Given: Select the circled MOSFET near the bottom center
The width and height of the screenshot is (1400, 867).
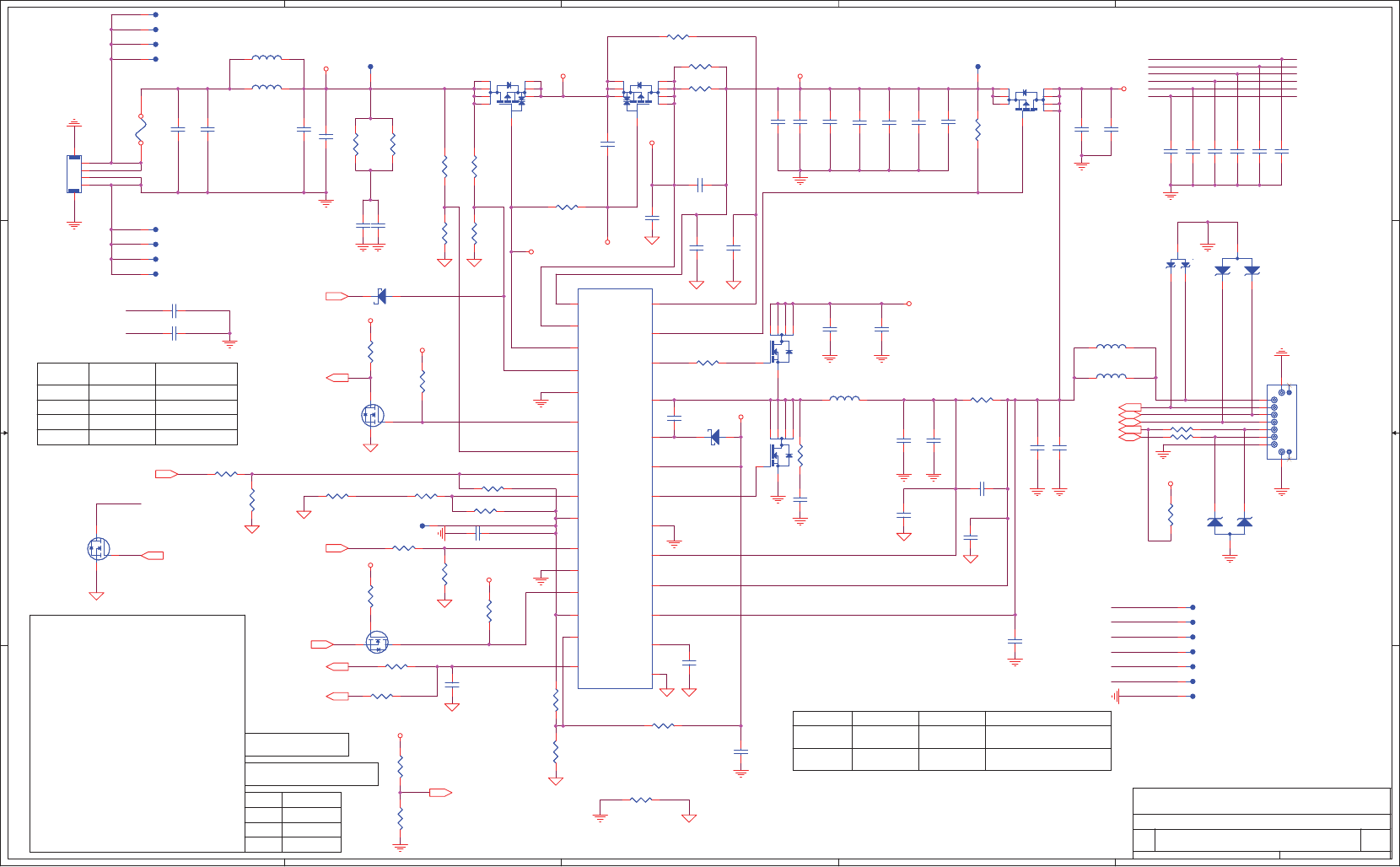Looking at the screenshot, I should coord(377,643).
